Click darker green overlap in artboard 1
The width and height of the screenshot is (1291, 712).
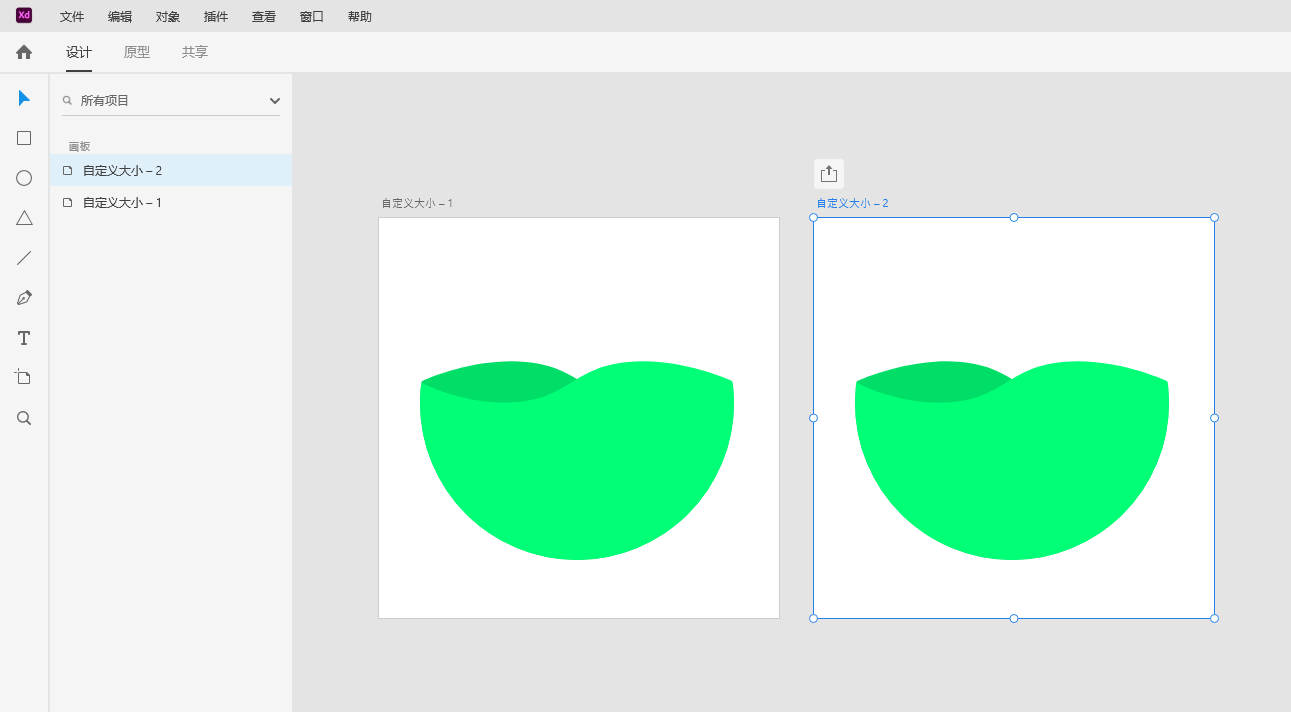pyautogui.click(x=500, y=382)
